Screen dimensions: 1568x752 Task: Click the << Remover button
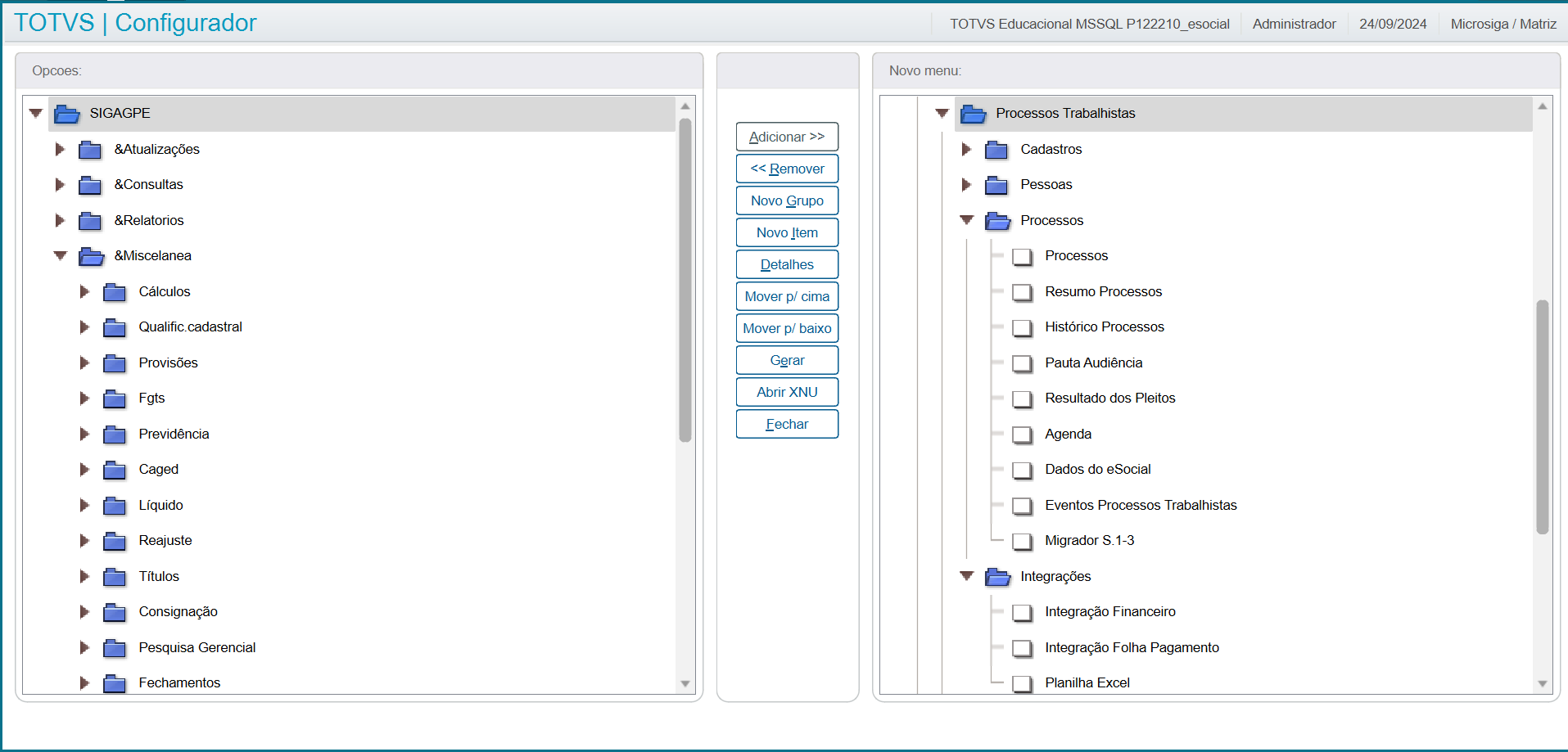(787, 169)
